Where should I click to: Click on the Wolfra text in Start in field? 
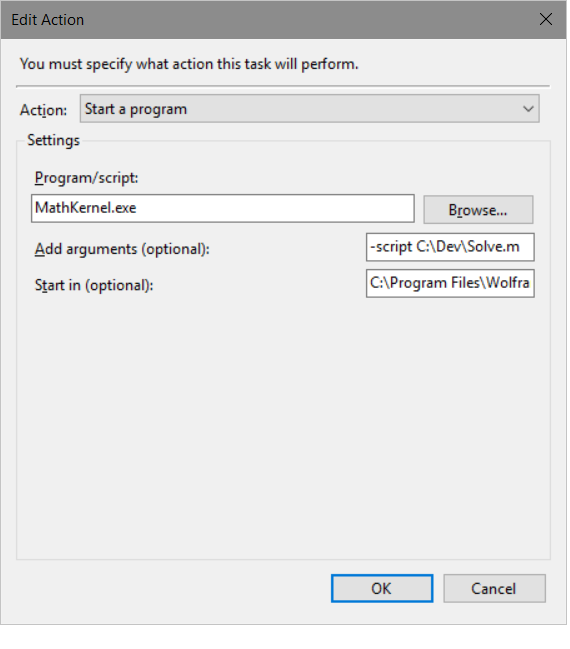[508, 283]
